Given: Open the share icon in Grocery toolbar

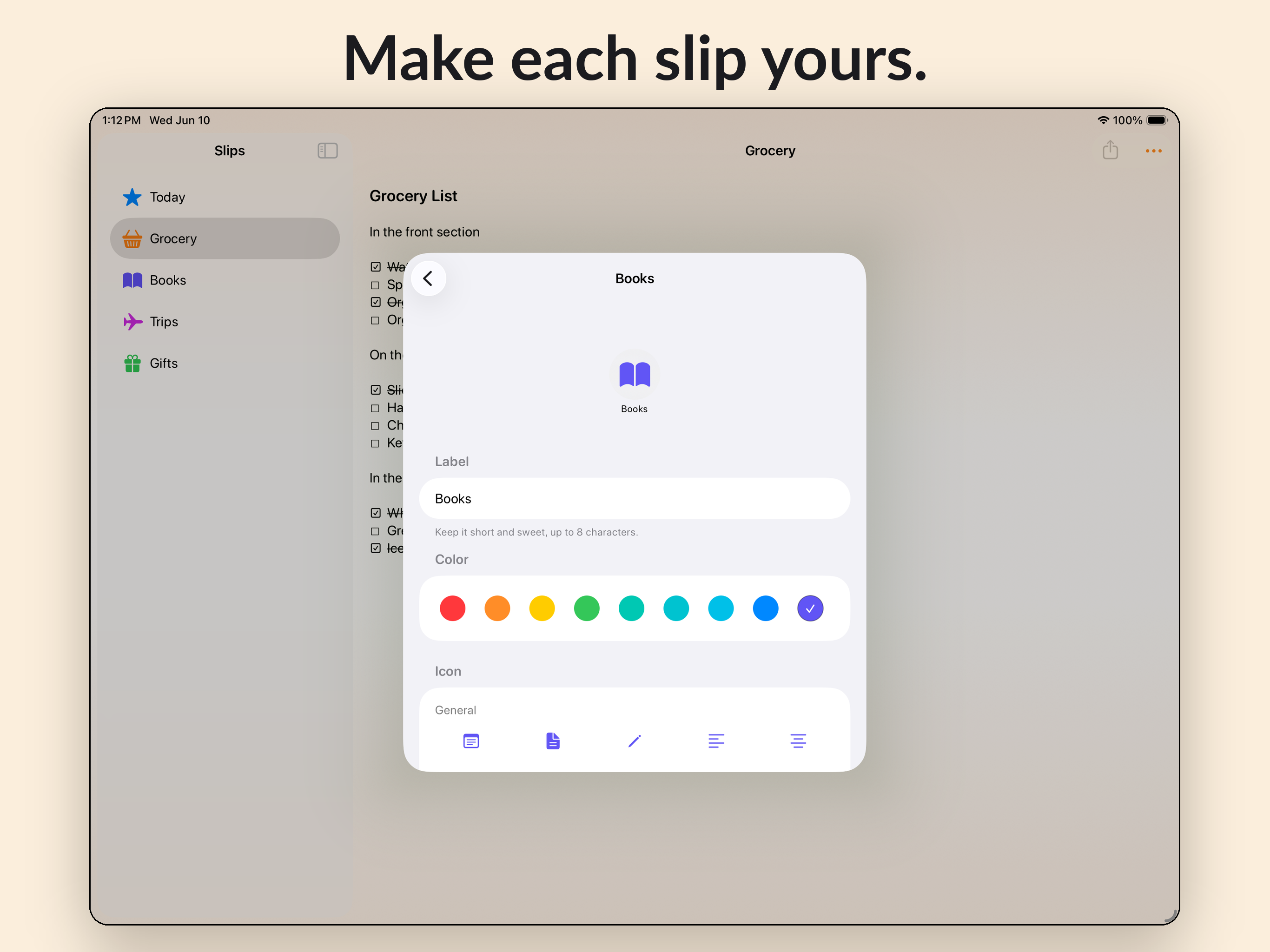Looking at the screenshot, I should pyautogui.click(x=1110, y=150).
